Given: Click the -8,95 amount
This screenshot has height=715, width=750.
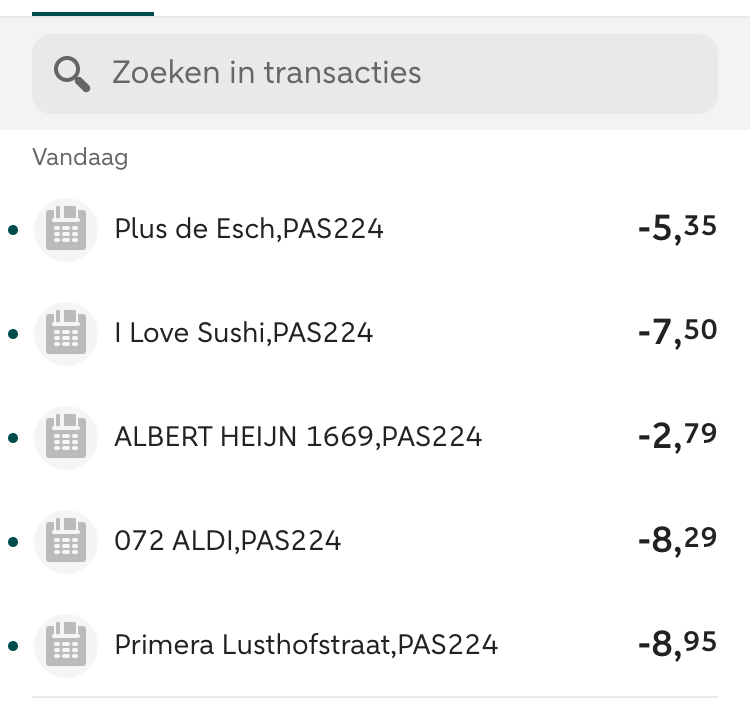Looking at the screenshot, I should pyautogui.click(x=677, y=645).
